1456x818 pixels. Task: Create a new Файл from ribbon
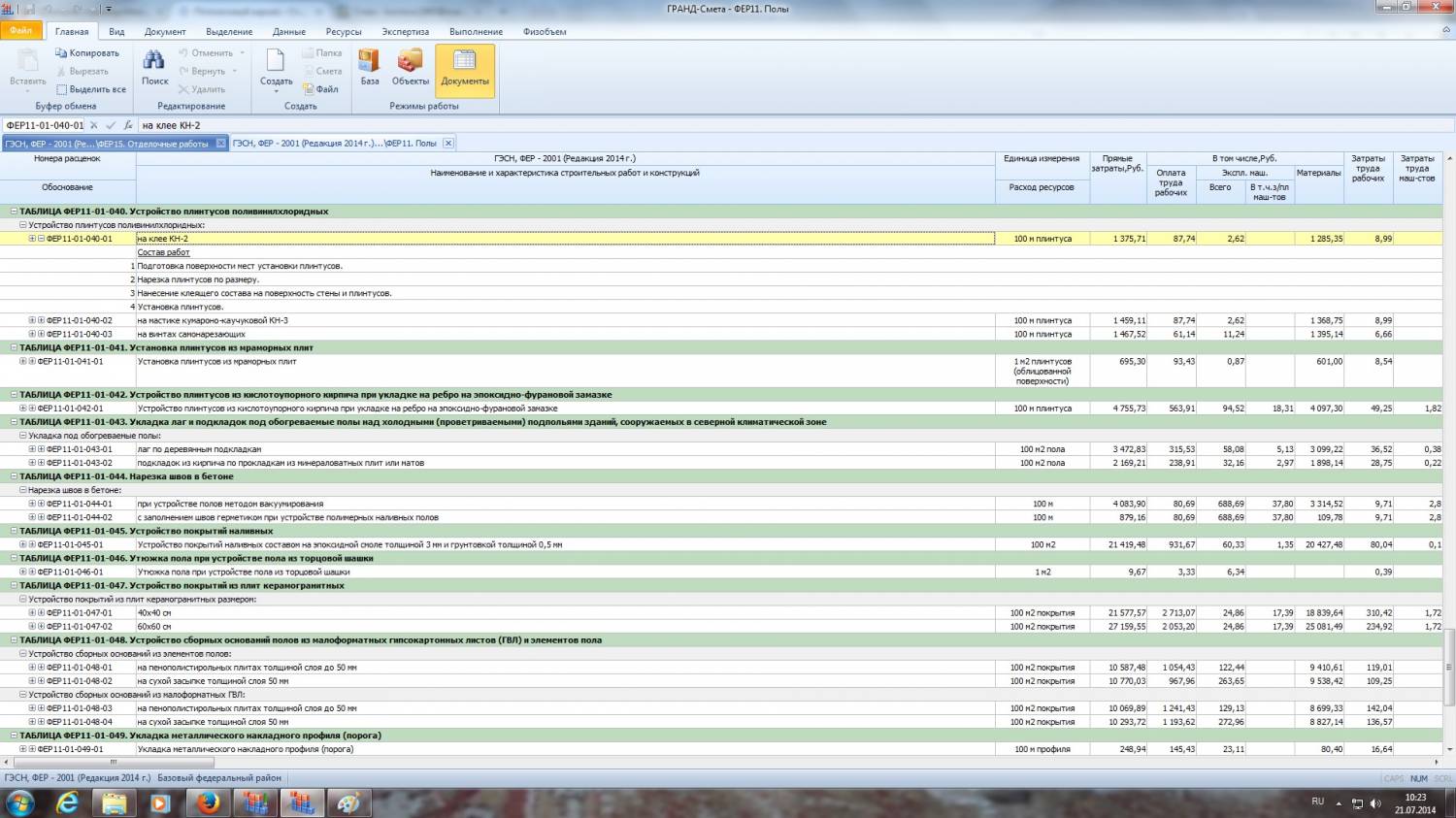point(320,89)
